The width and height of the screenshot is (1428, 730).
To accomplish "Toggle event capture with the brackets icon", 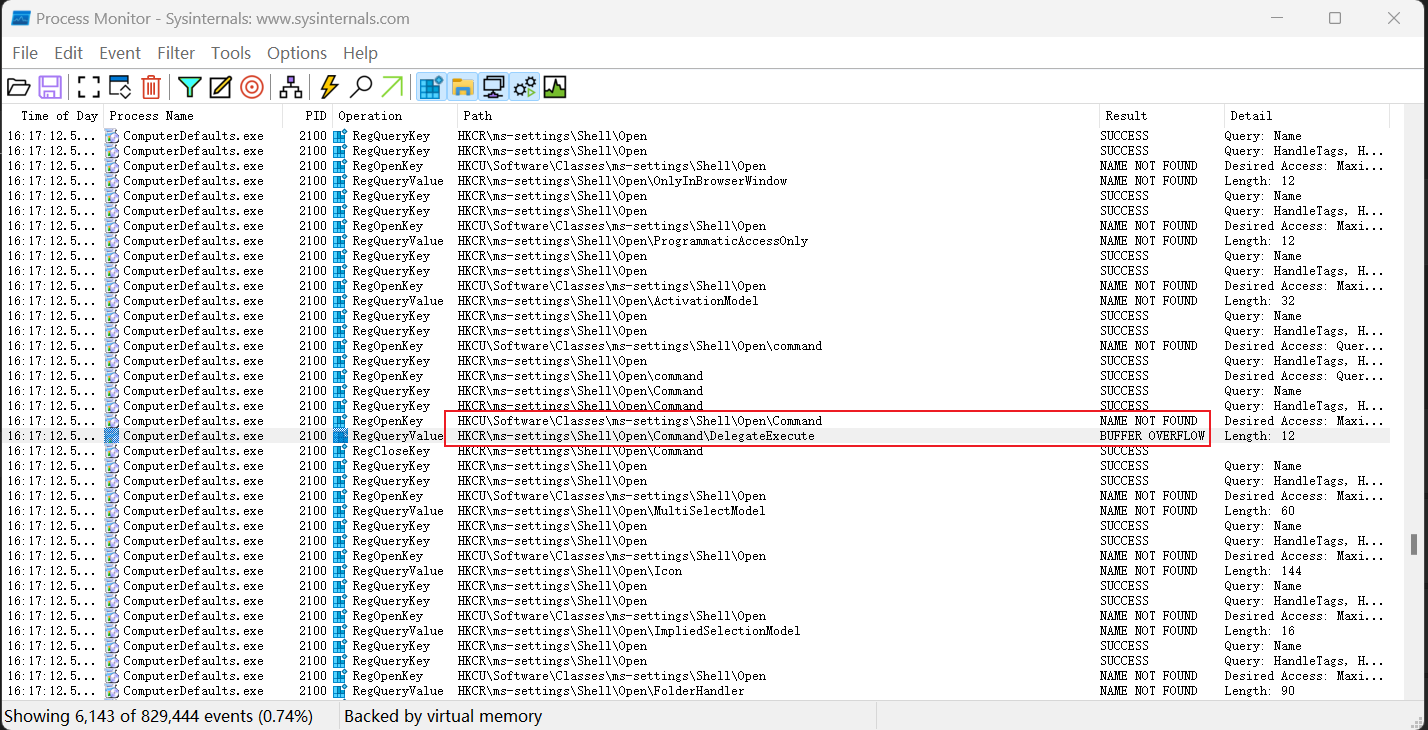I will (x=89, y=87).
